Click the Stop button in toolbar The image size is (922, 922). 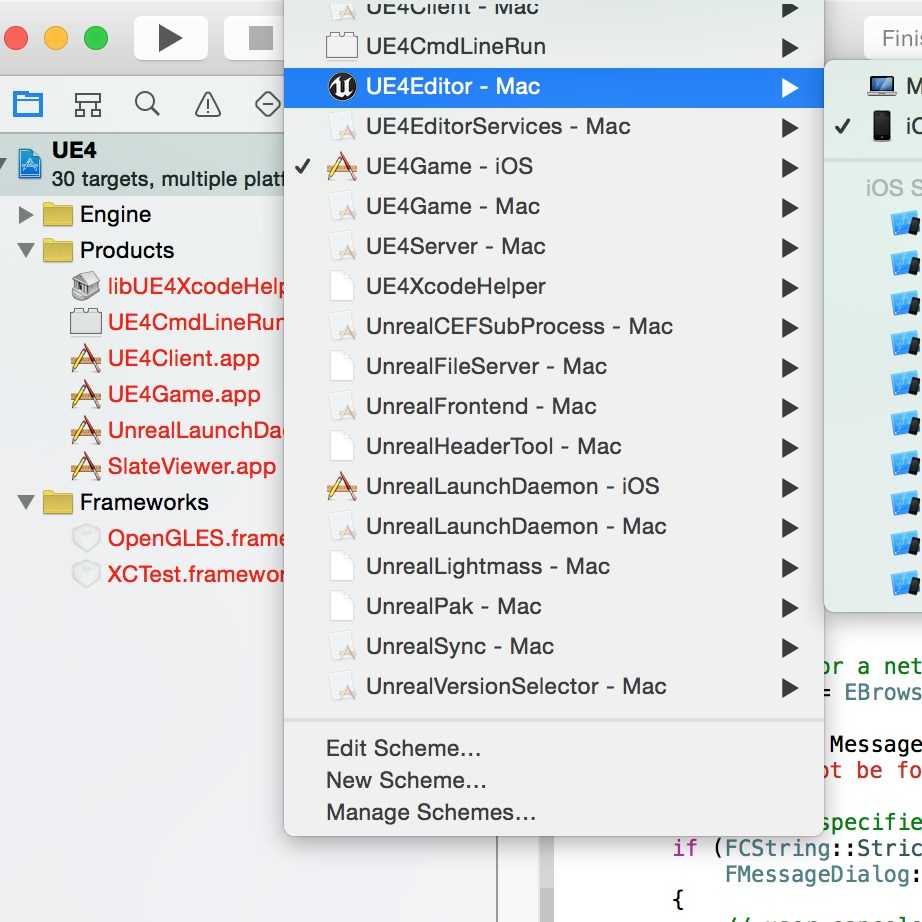point(254,38)
